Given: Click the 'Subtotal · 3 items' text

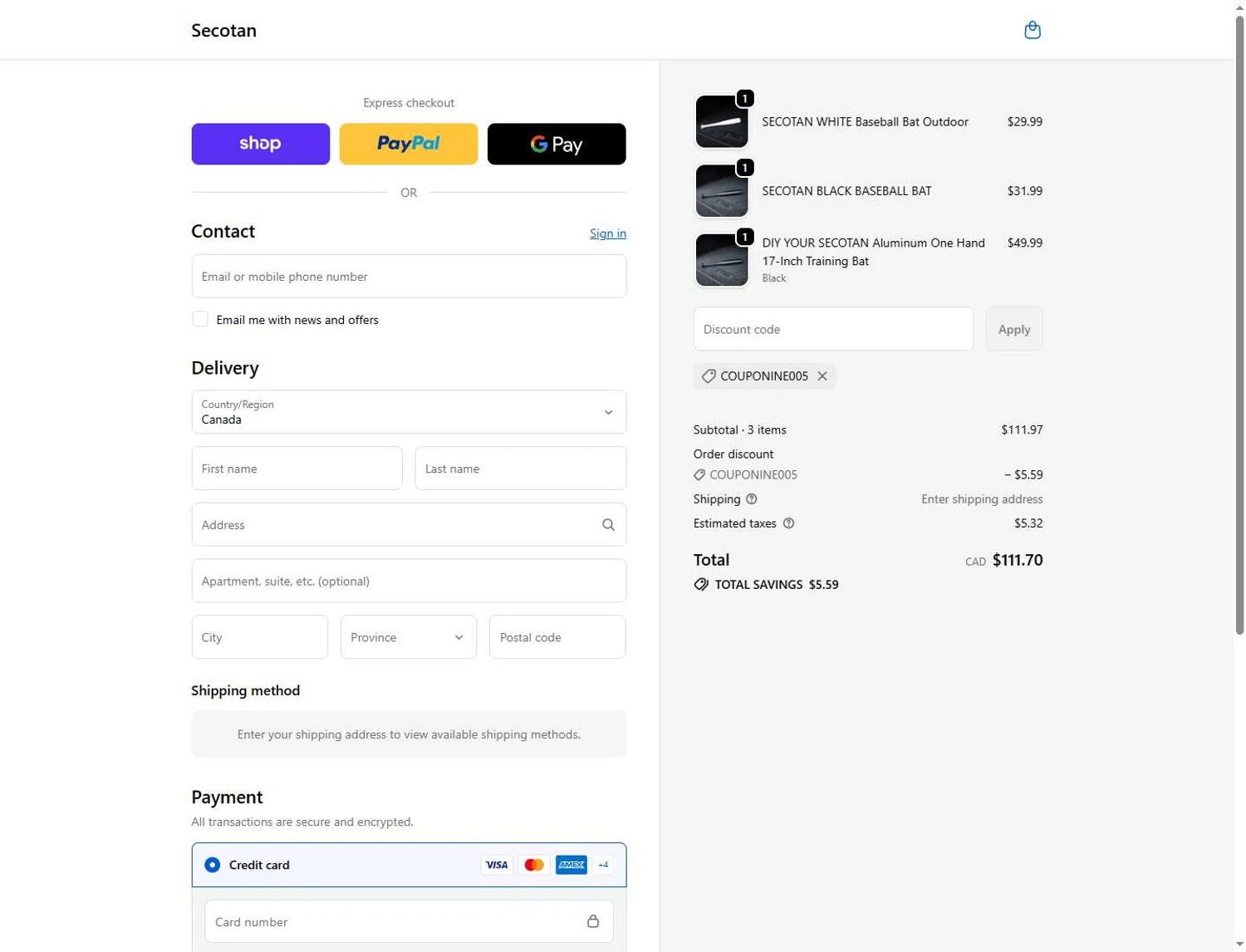Looking at the screenshot, I should 740,430.
